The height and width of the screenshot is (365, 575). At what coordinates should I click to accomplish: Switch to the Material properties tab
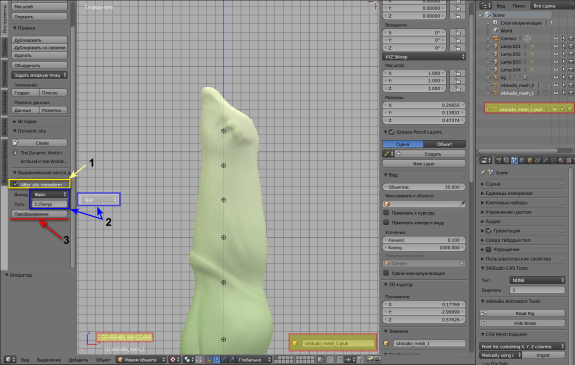(x=561, y=160)
